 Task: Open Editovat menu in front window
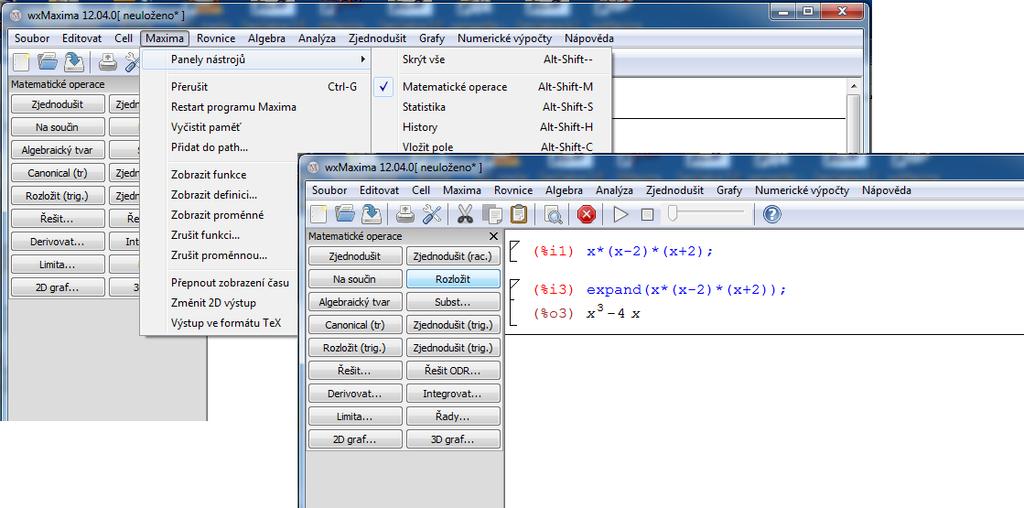[x=379, y=191]
